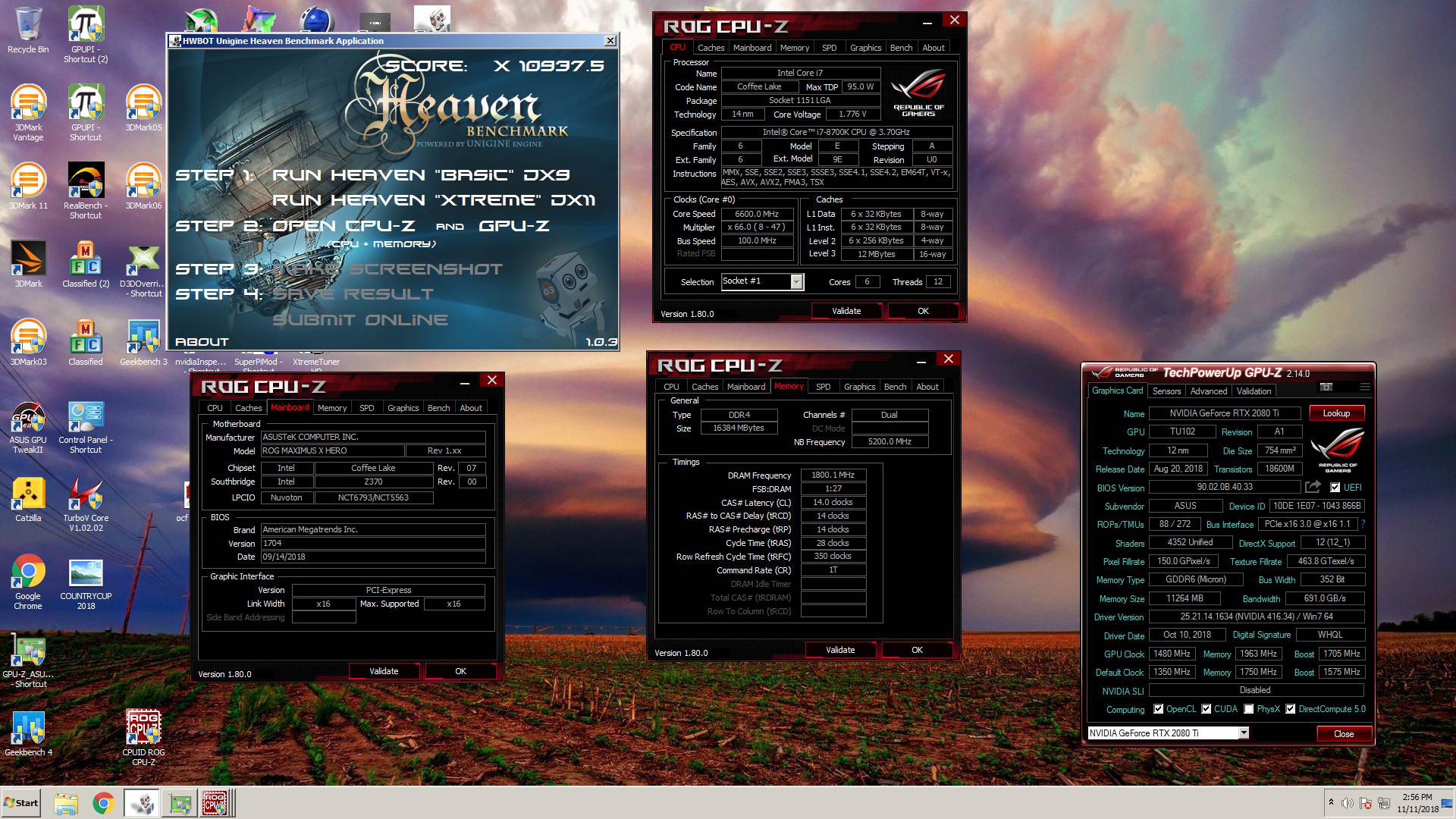The height and width of the screenshot is (819, 1456).
Task: Toggle the CUDA checkbox
Action: [x=1206, y=709]
